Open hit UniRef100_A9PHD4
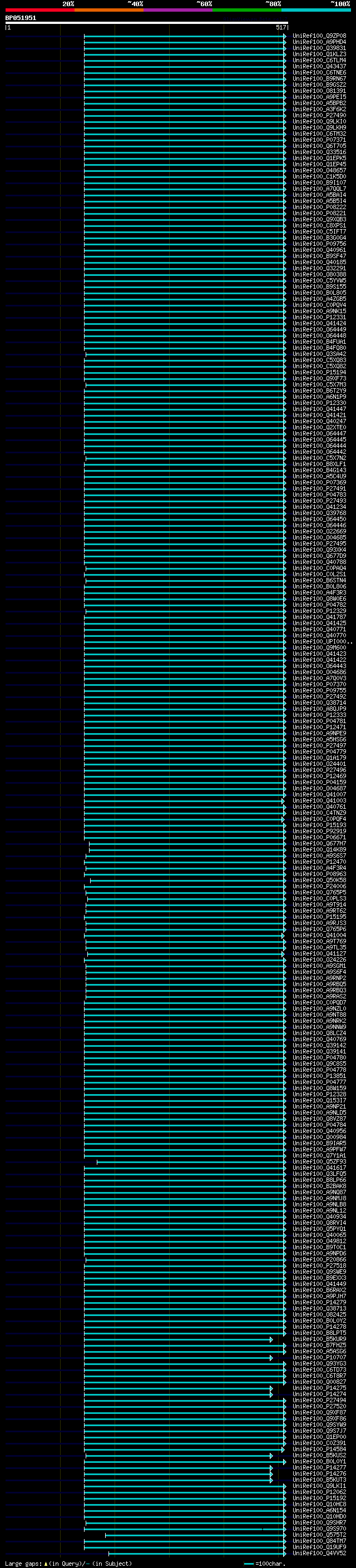 pyautogui.click(x=319, y=42)
